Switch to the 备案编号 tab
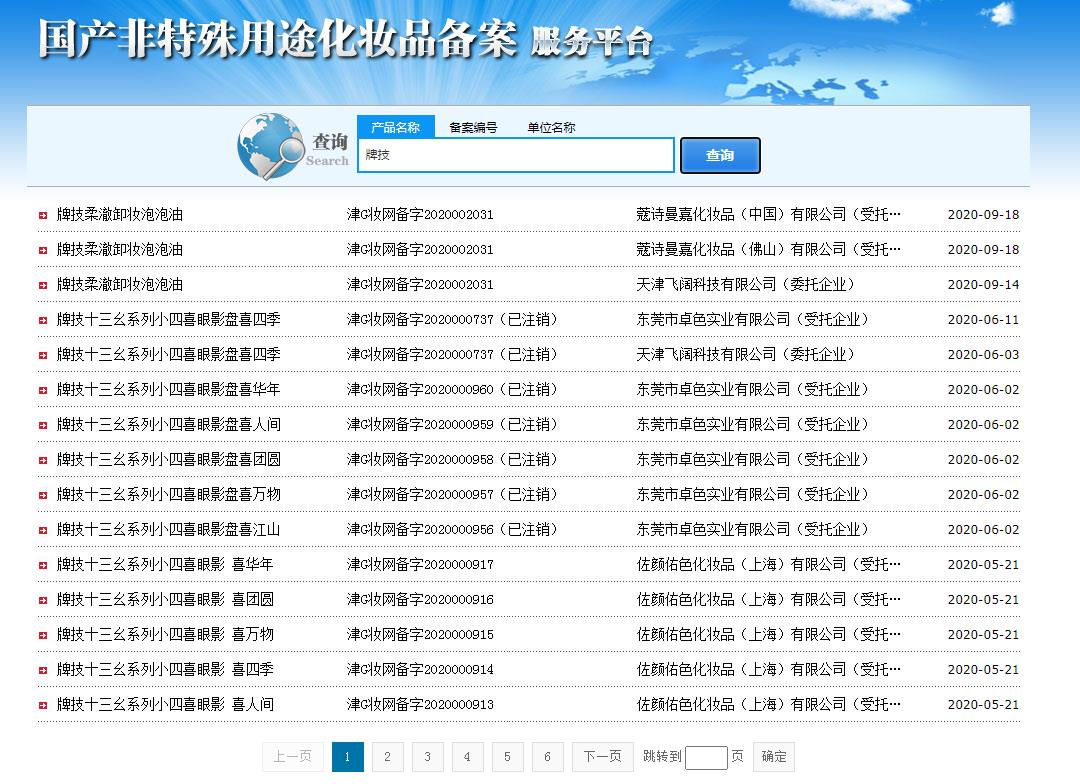 pyautogui.click(x=473, y=127)
